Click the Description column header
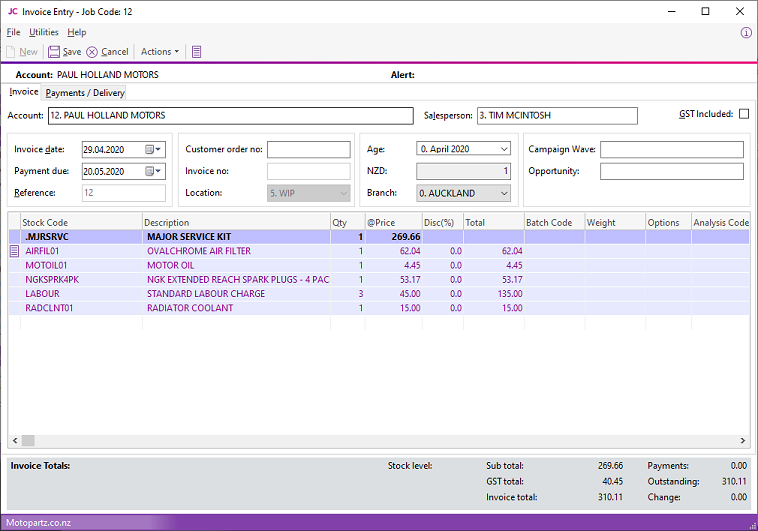The width and height of the screenshot is (758, 531). pos(166,223)
